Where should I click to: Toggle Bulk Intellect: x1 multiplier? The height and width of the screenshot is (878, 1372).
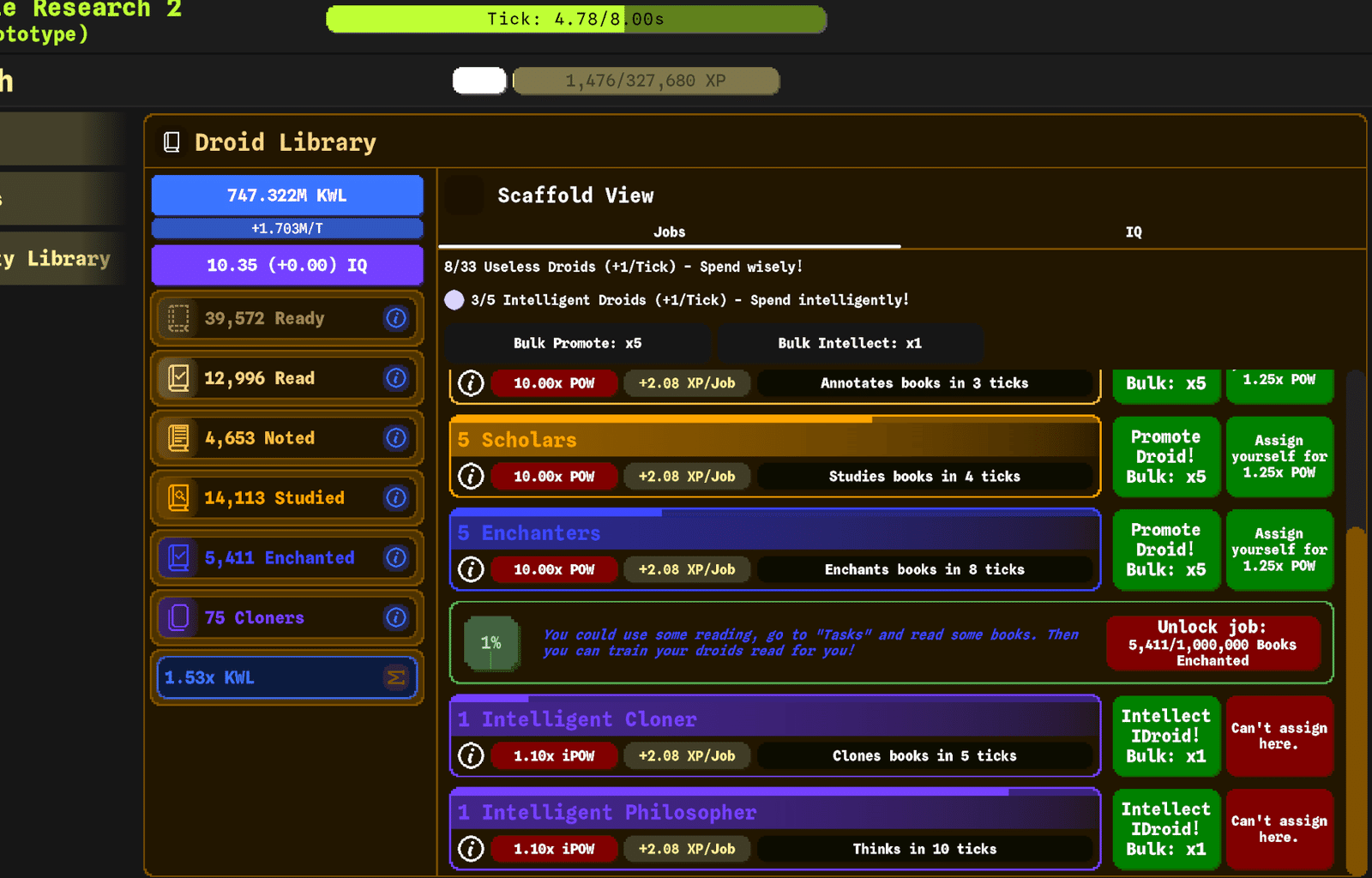pyautogui.click(x=850, y=343)
